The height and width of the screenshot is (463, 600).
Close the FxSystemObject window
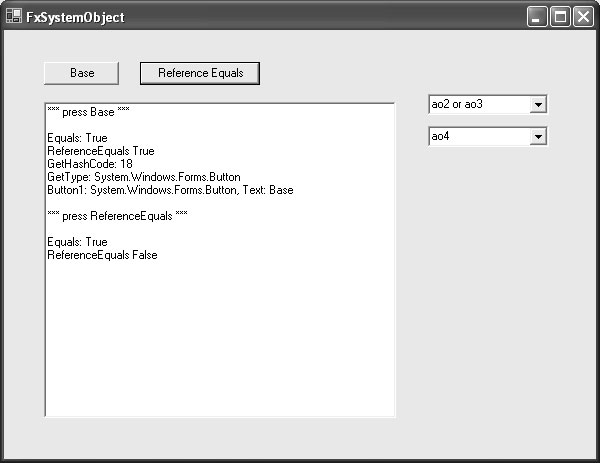582,17
